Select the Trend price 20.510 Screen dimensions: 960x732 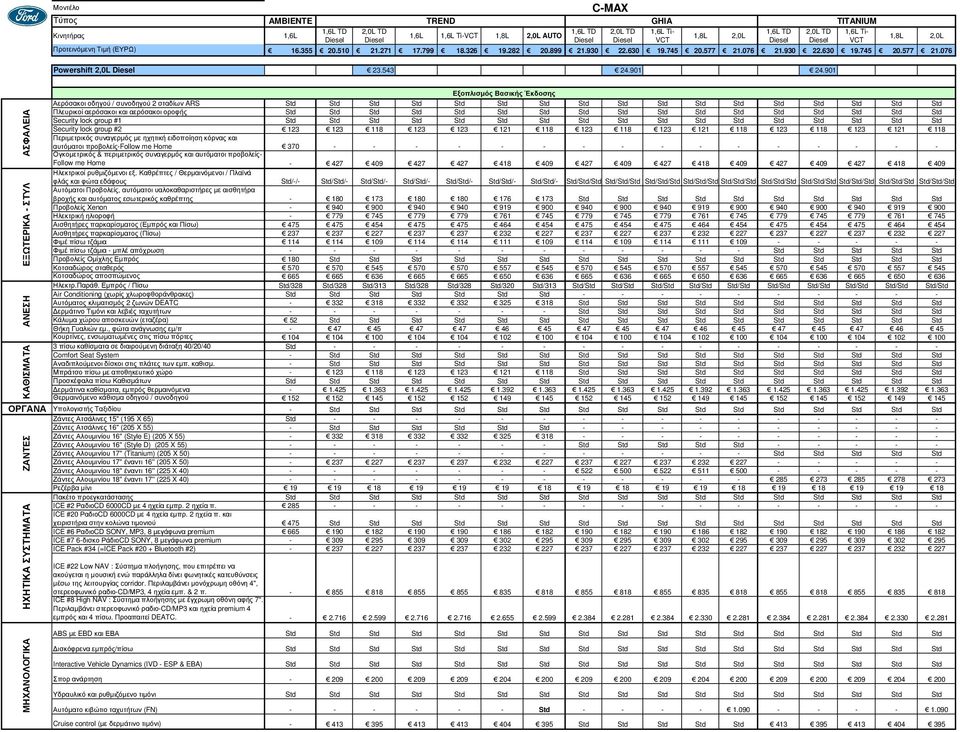(337, 51)
